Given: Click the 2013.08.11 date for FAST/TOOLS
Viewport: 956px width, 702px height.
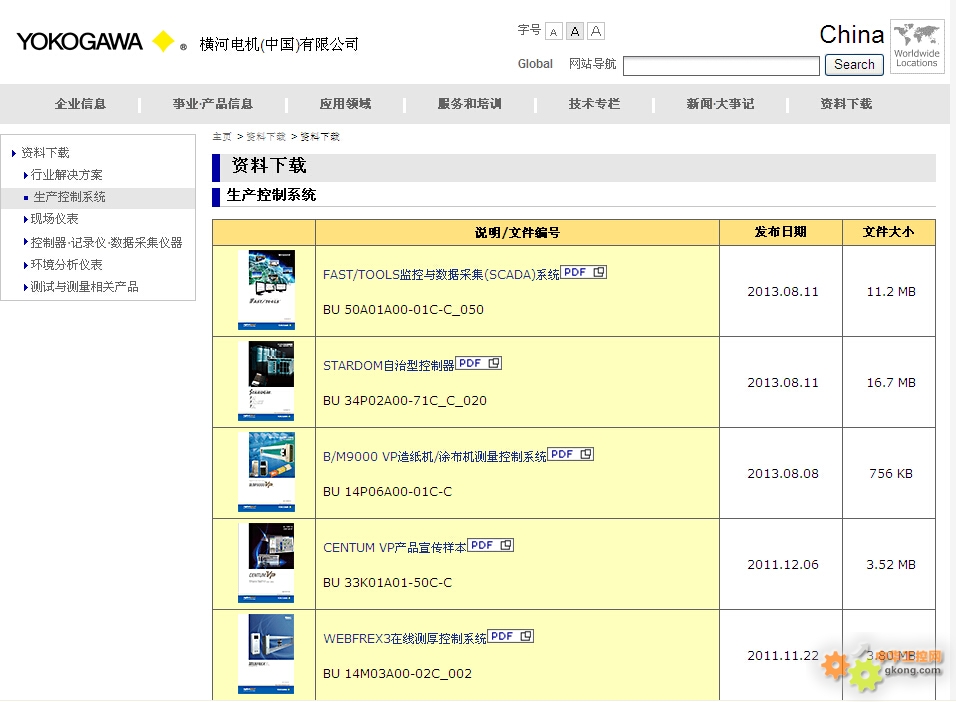Looking at the screenshot, I should tap(783, 292).
